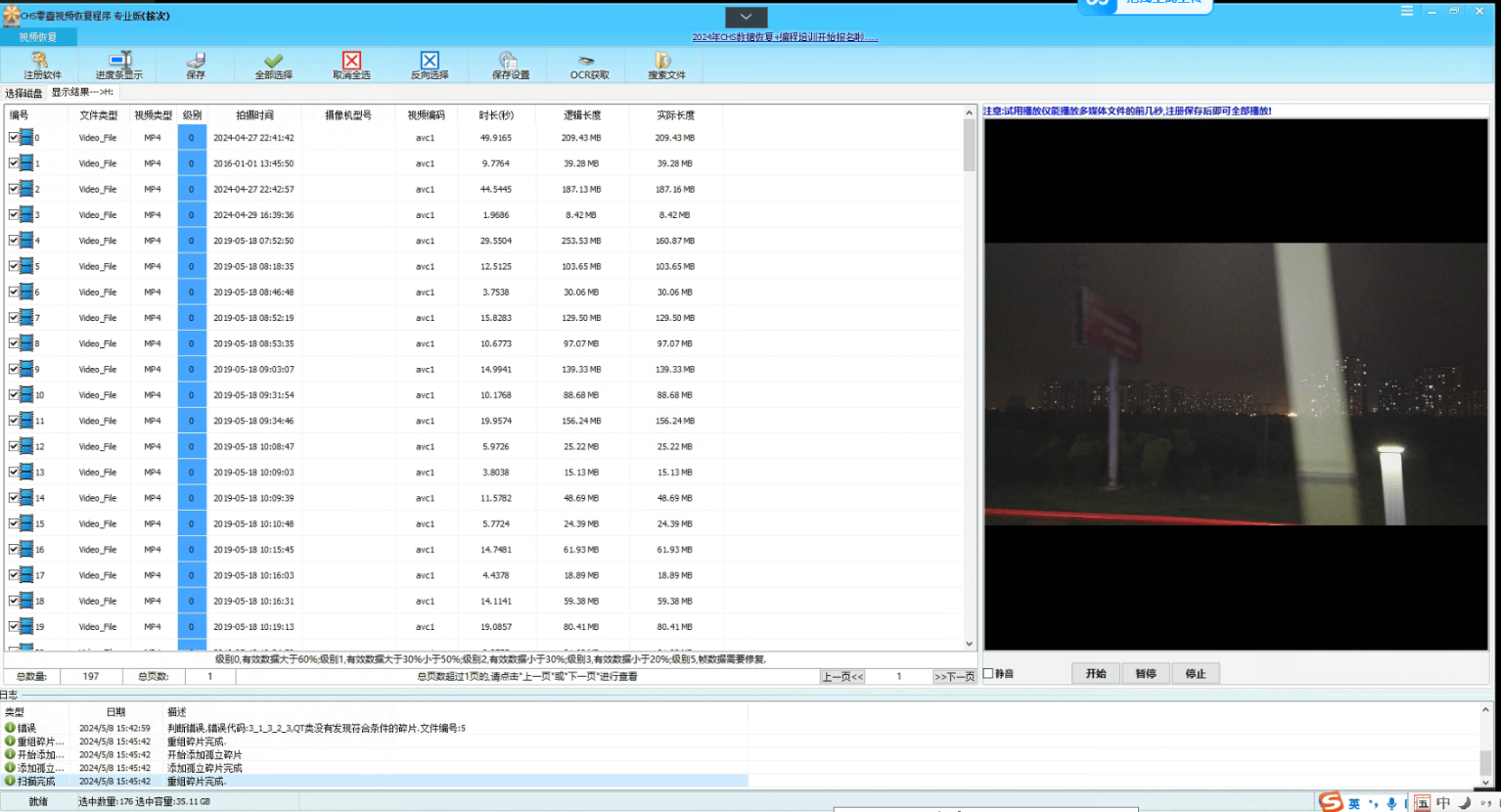Click the 五 Wubi input method icon
The width and height of the screenshot is (1501, 812).
(1422, 803)
